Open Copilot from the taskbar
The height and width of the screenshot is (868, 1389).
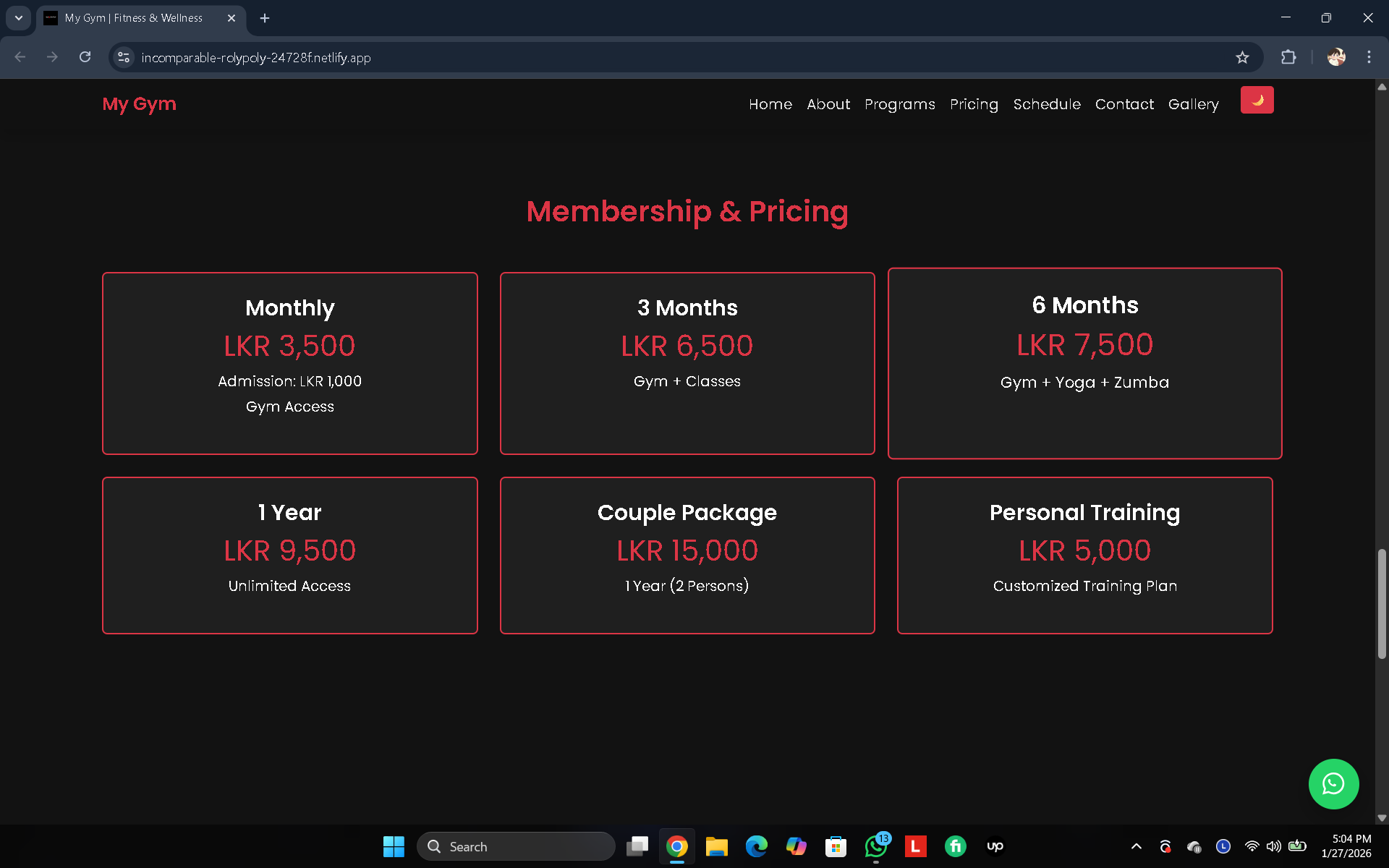797,846
